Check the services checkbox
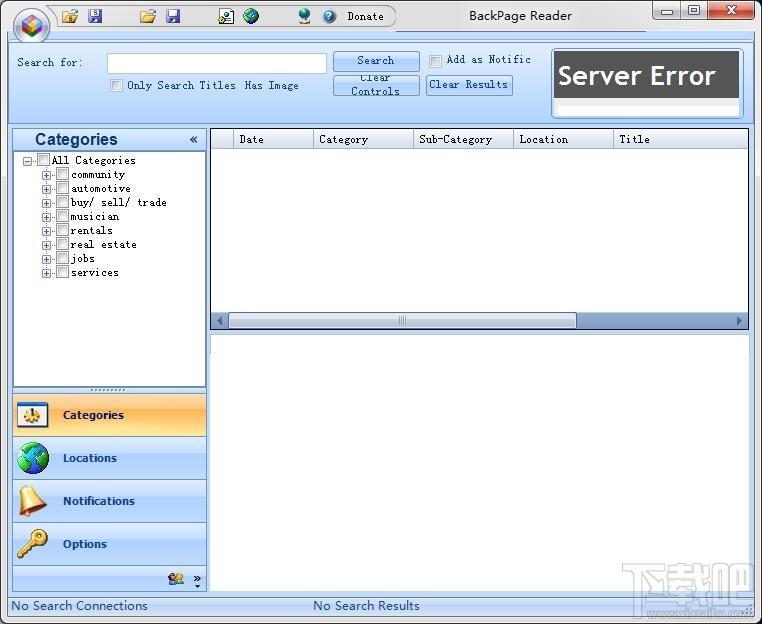762x624 pixels. pos(62,272)
